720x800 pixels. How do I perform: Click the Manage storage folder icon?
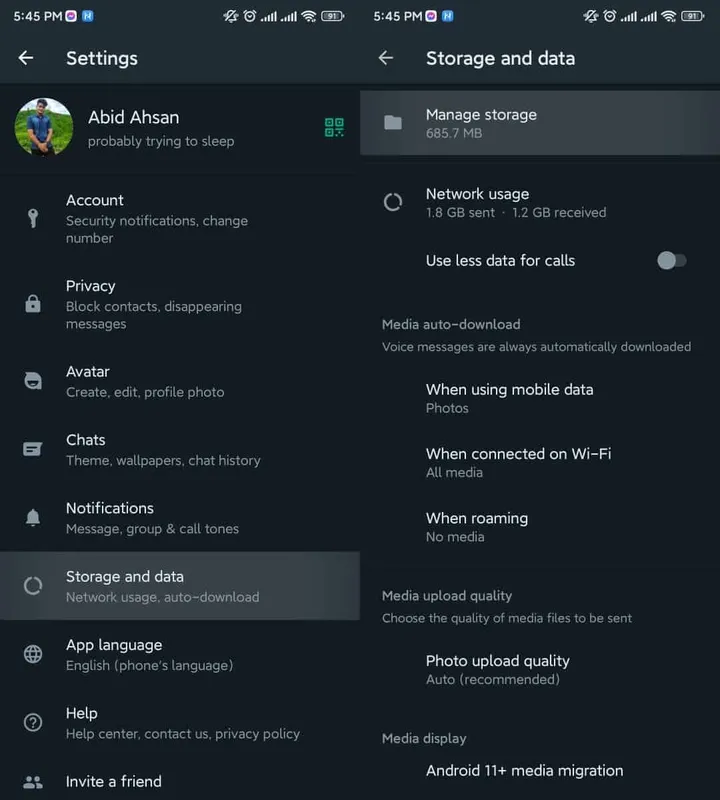tap(393, 123)
